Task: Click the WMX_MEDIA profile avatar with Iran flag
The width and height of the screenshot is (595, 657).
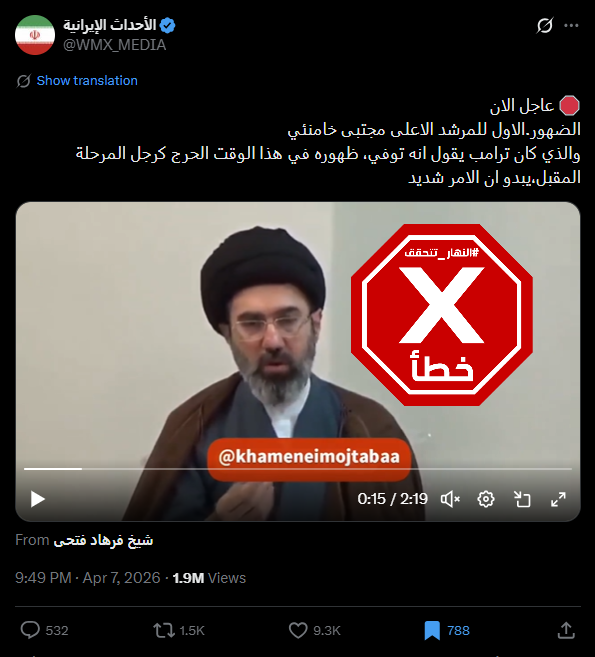Action: (35, 35)
